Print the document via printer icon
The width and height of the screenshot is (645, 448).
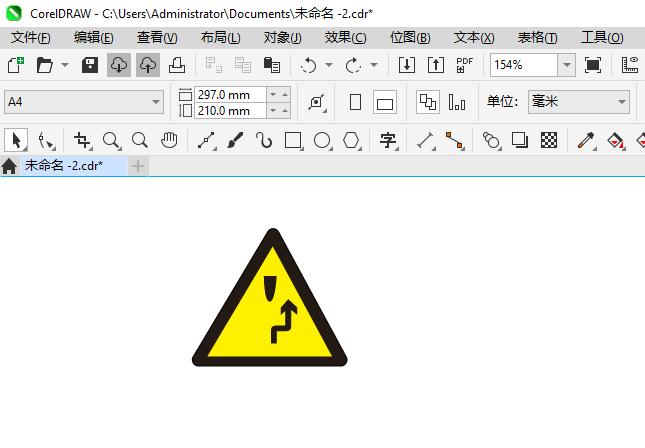tap(177, 65)
